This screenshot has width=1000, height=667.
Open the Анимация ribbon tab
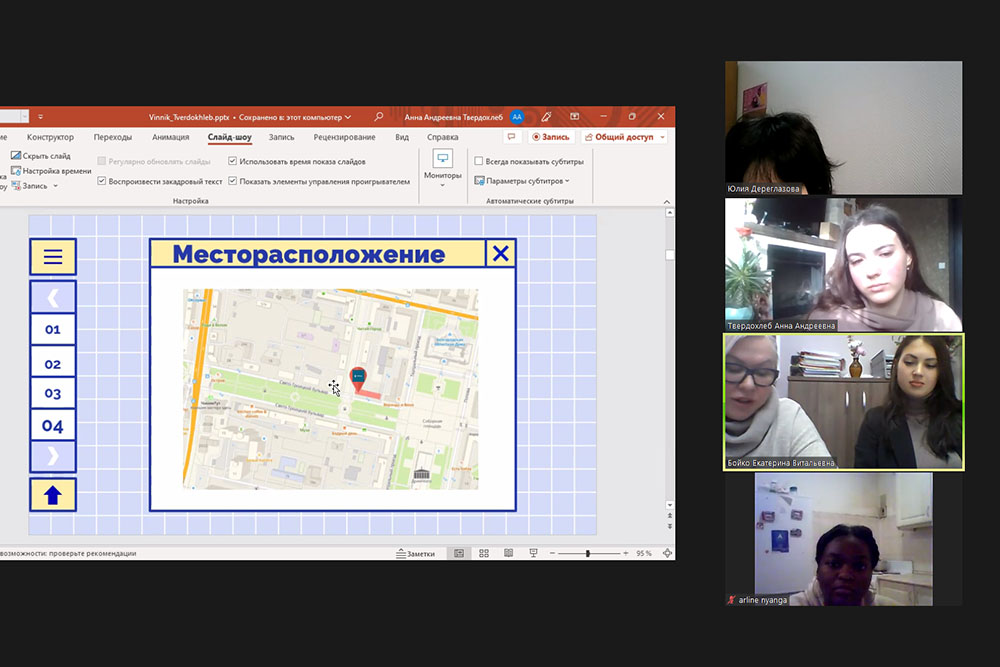[x=170, y=137]
